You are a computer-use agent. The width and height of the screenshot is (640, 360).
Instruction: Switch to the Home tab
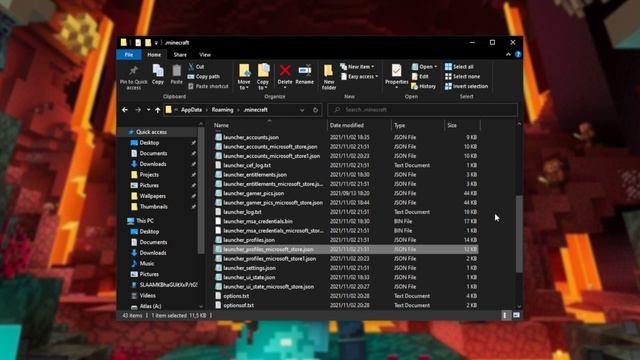[x=154, y=55]
